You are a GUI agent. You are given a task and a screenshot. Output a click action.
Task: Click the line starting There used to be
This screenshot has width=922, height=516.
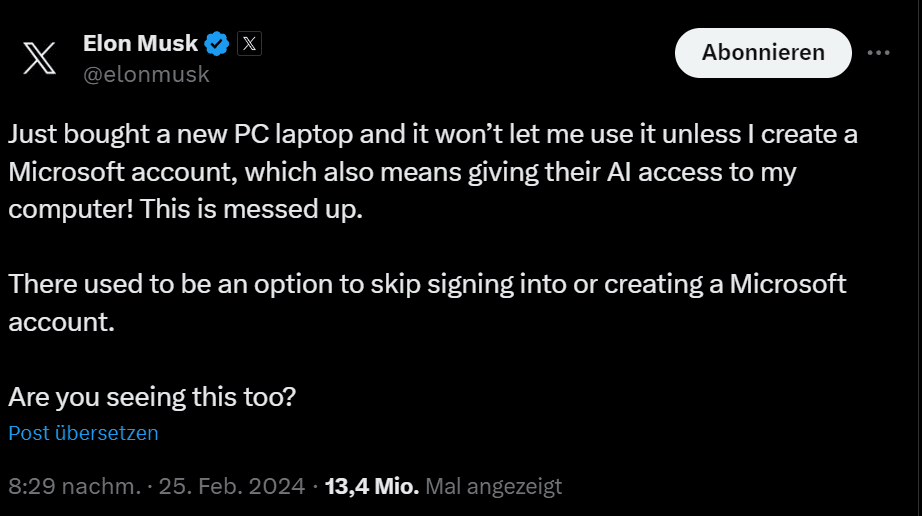pyautogui.click(x=427, y=284)
